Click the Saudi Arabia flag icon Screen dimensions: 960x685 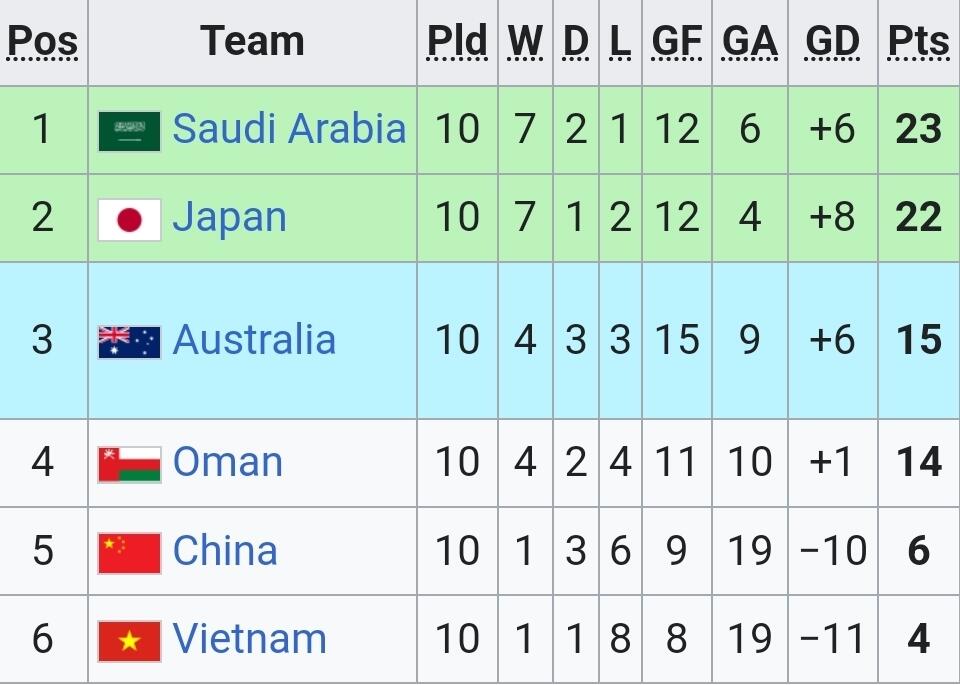pyautogui.click(x=129, y=131)
